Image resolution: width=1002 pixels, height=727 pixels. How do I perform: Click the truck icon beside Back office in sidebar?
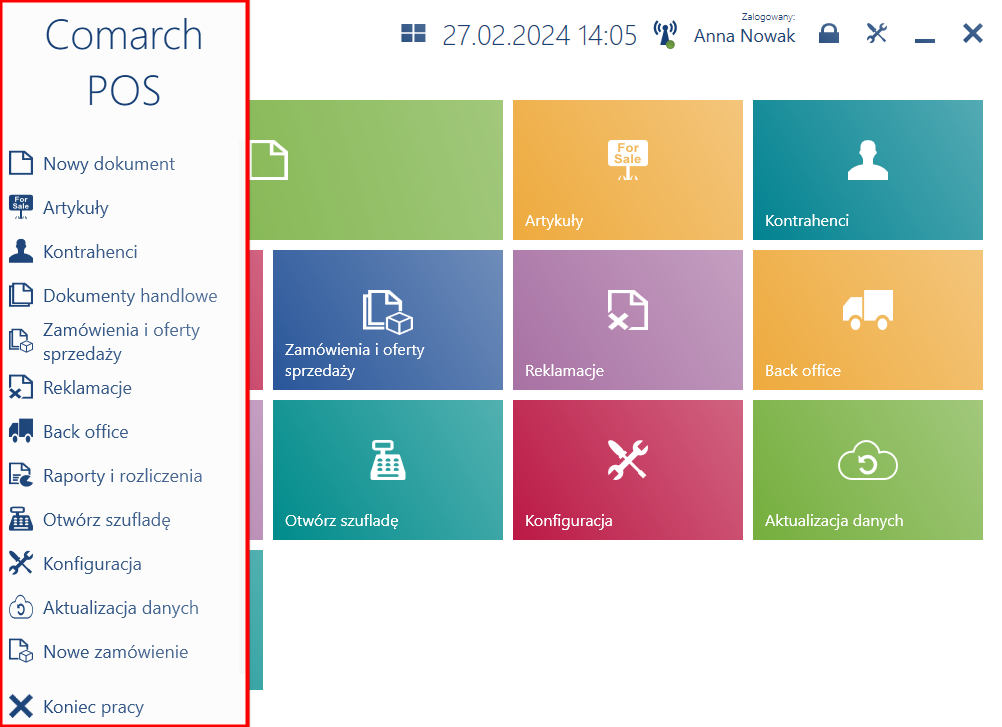click(20, 431)
